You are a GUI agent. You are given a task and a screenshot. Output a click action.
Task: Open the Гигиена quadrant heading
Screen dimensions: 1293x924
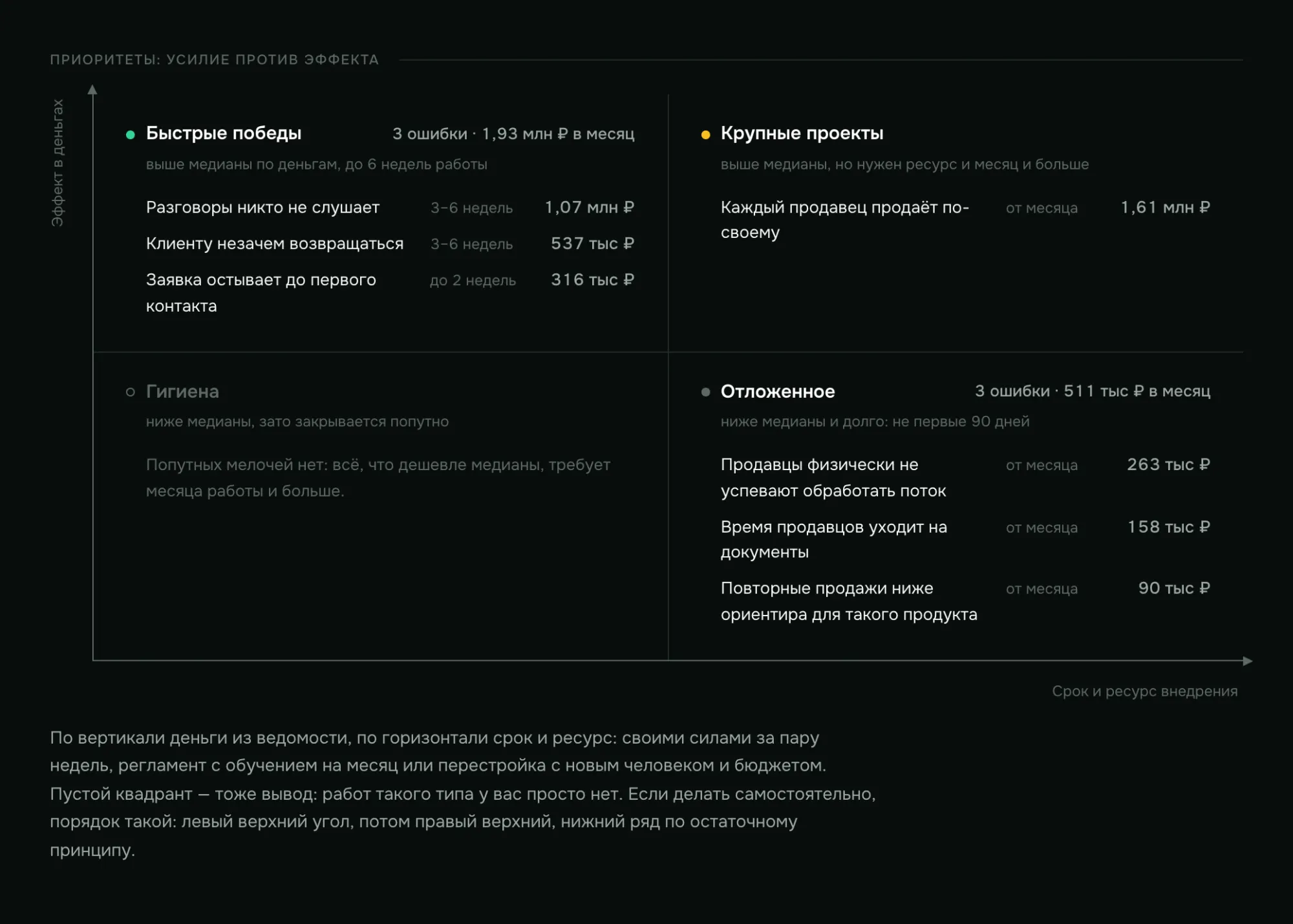[182, 391]
